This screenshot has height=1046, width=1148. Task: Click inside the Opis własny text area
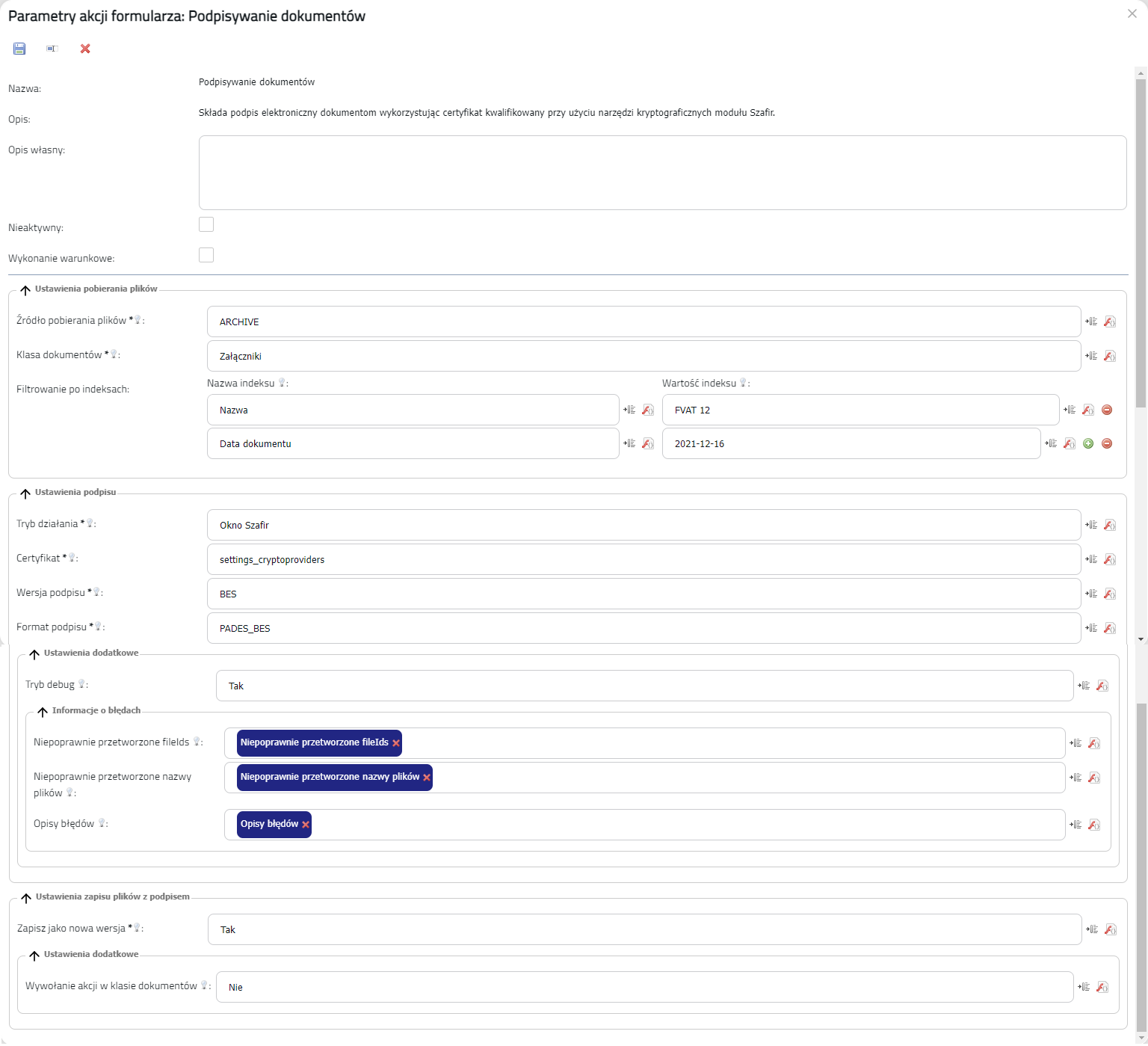tap(661, 173)
